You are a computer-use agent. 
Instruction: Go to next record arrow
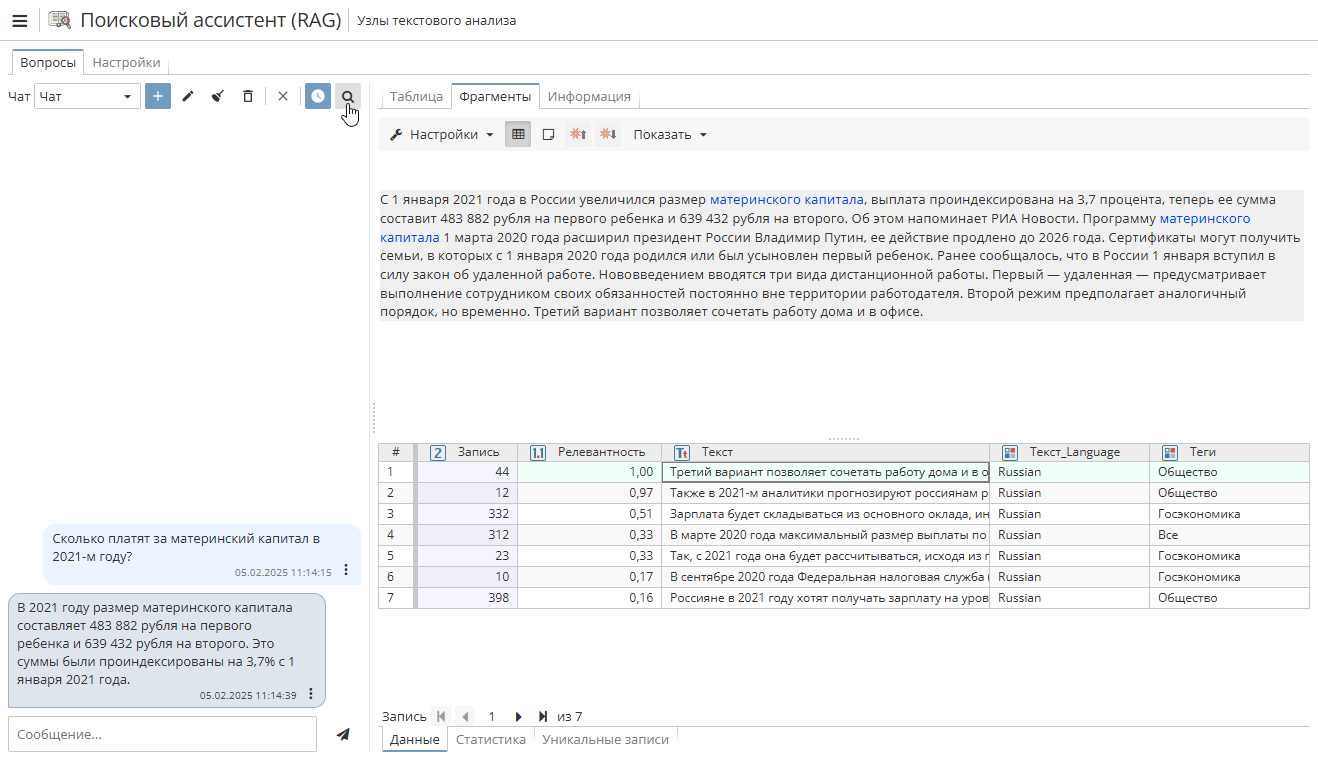coord(518,716)
